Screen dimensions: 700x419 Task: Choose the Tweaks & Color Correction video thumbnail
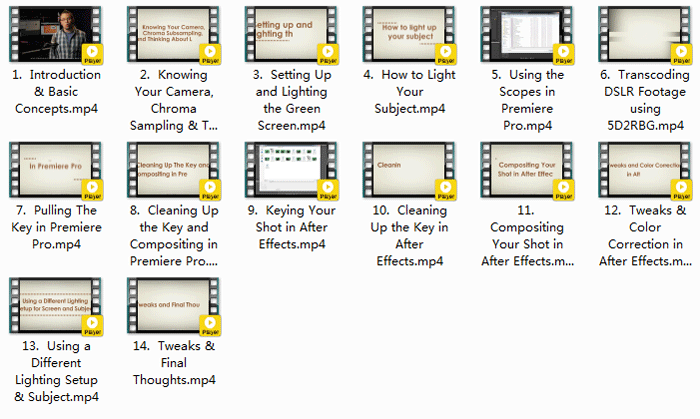[x=645, y=169]
